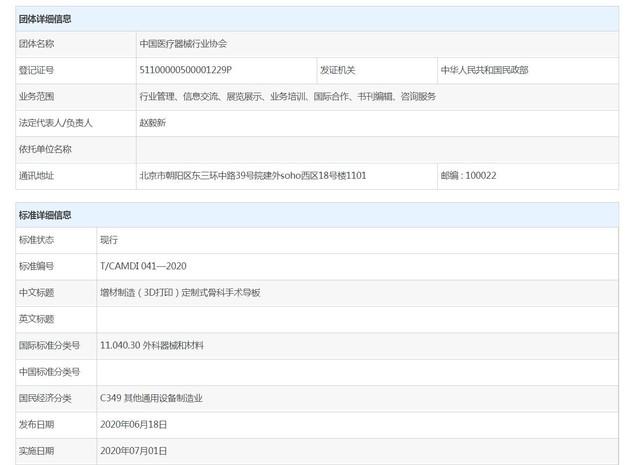Viewport: 640px width, 465px height.
Task: Click the publish date 2020年06月18日
Action: coord(133,424)
